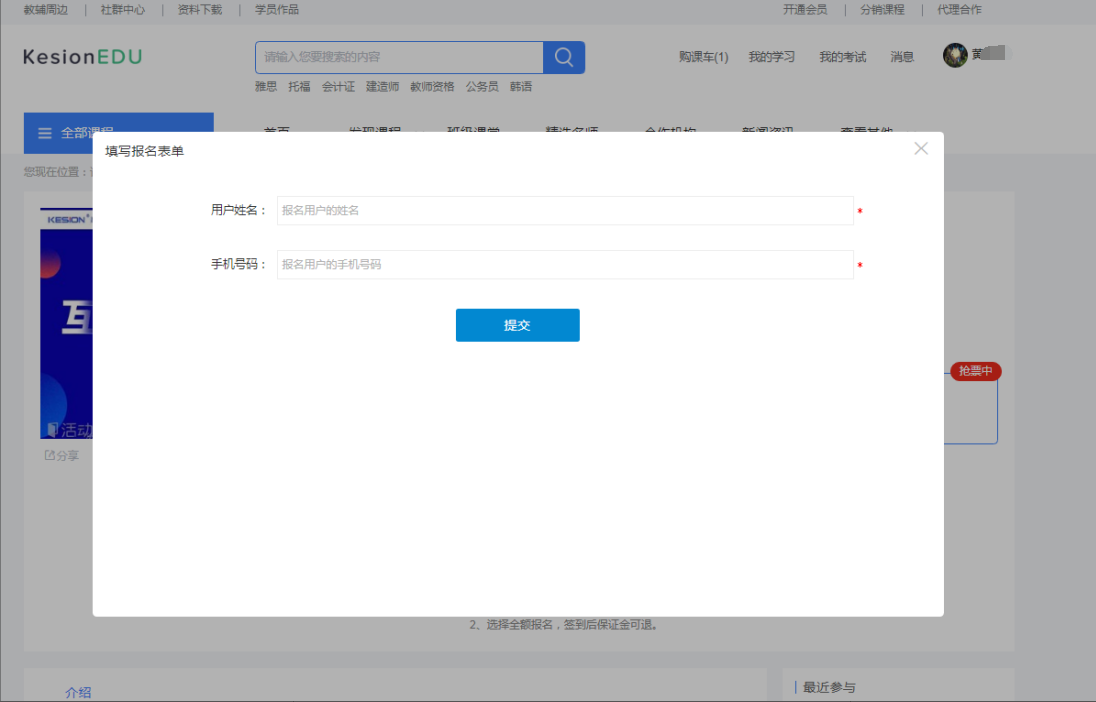Focus the 手机号码 phone input field

coord(565,264)
